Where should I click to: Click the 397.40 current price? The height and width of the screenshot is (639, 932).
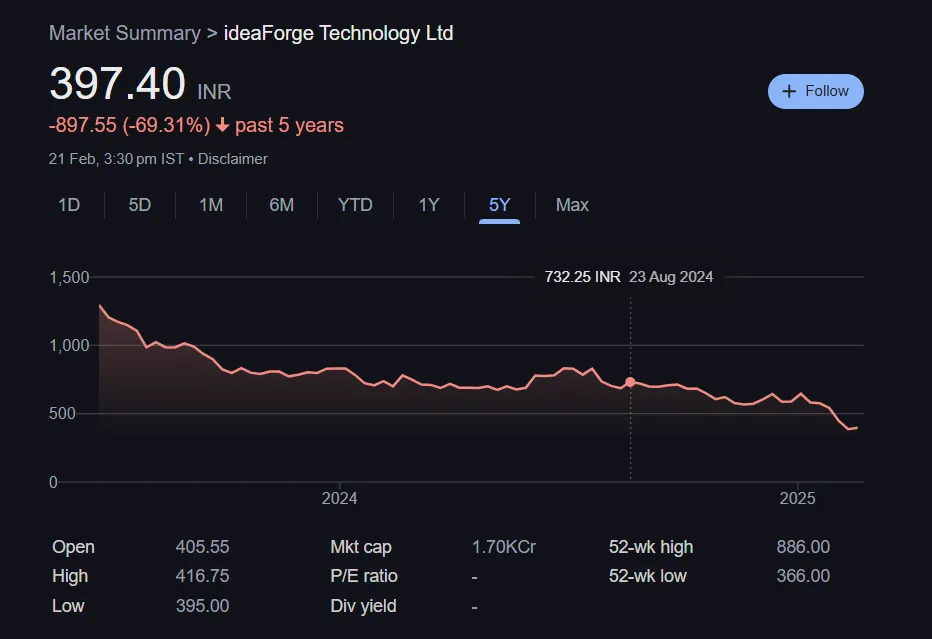click(x=118, y=84)
